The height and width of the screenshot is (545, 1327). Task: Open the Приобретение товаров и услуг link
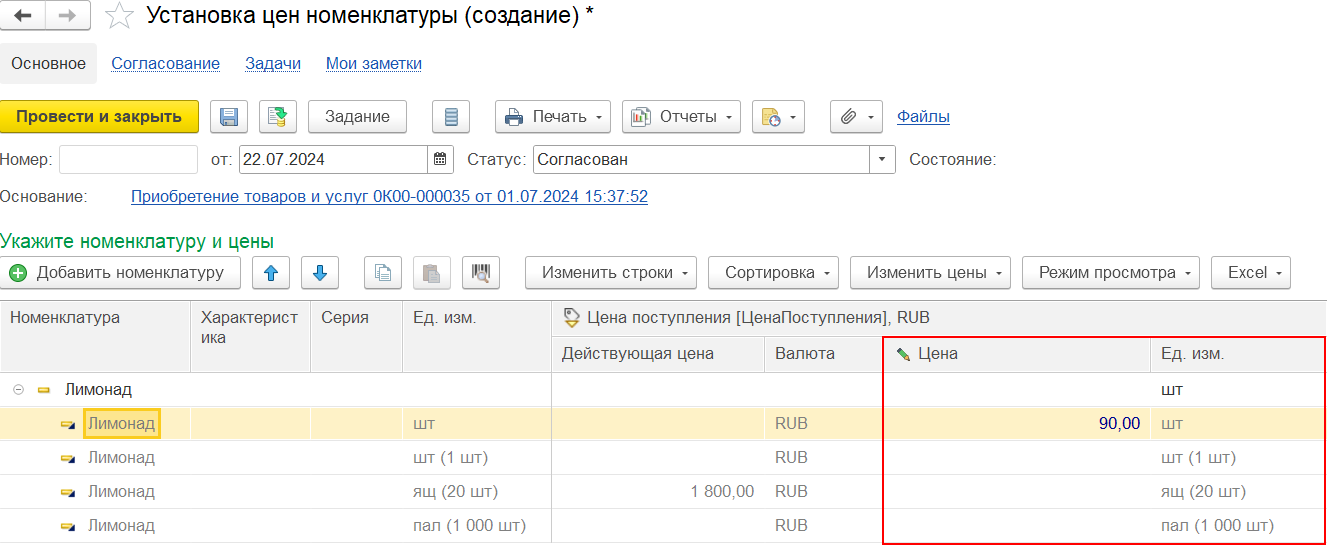pyautogui.click(x=389, y=197)
